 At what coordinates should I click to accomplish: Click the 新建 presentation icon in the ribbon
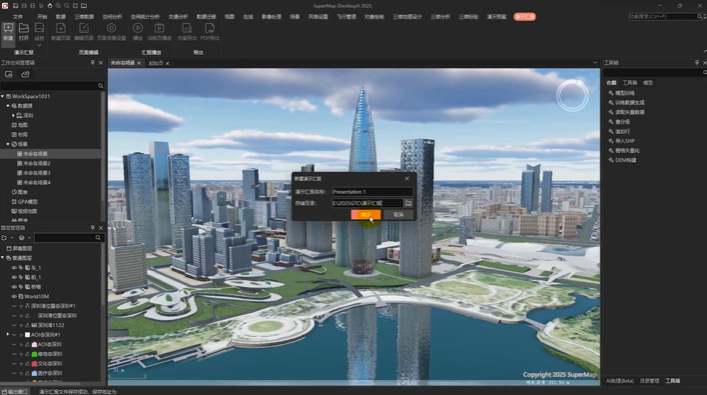pyautogui.click(x=8, y=28)
